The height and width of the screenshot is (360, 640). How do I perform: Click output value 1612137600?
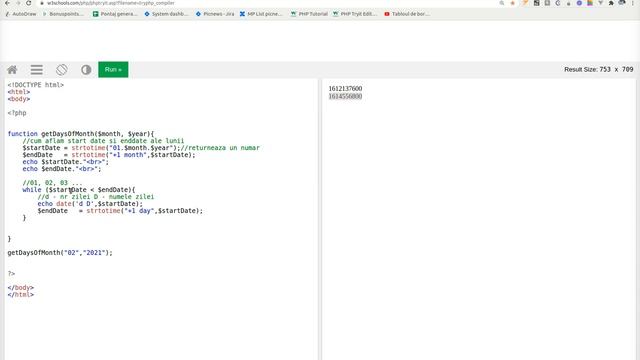pyautogui.click(x=345, y=89)
